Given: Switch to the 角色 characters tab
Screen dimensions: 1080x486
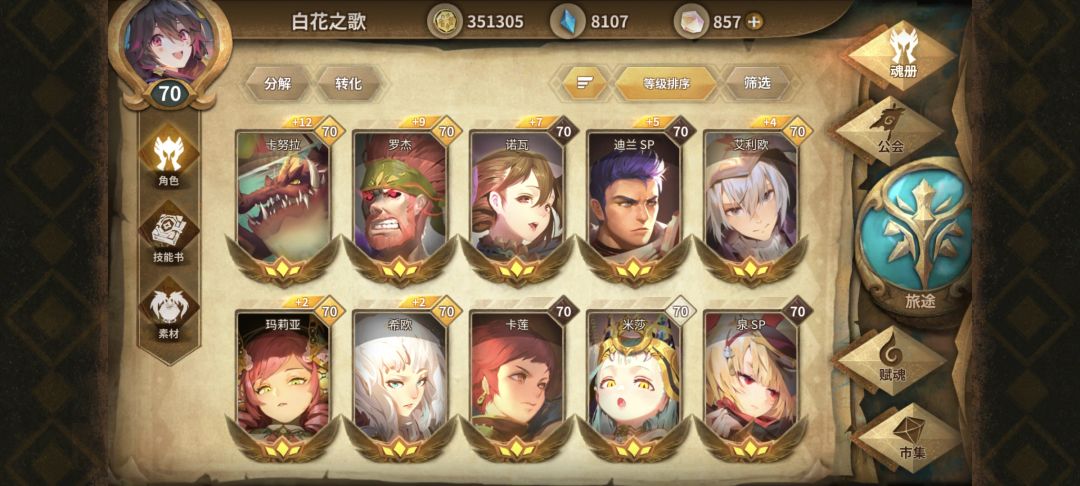Looking at the screenshot, I should pyautogui.click(x=169, y=158).
